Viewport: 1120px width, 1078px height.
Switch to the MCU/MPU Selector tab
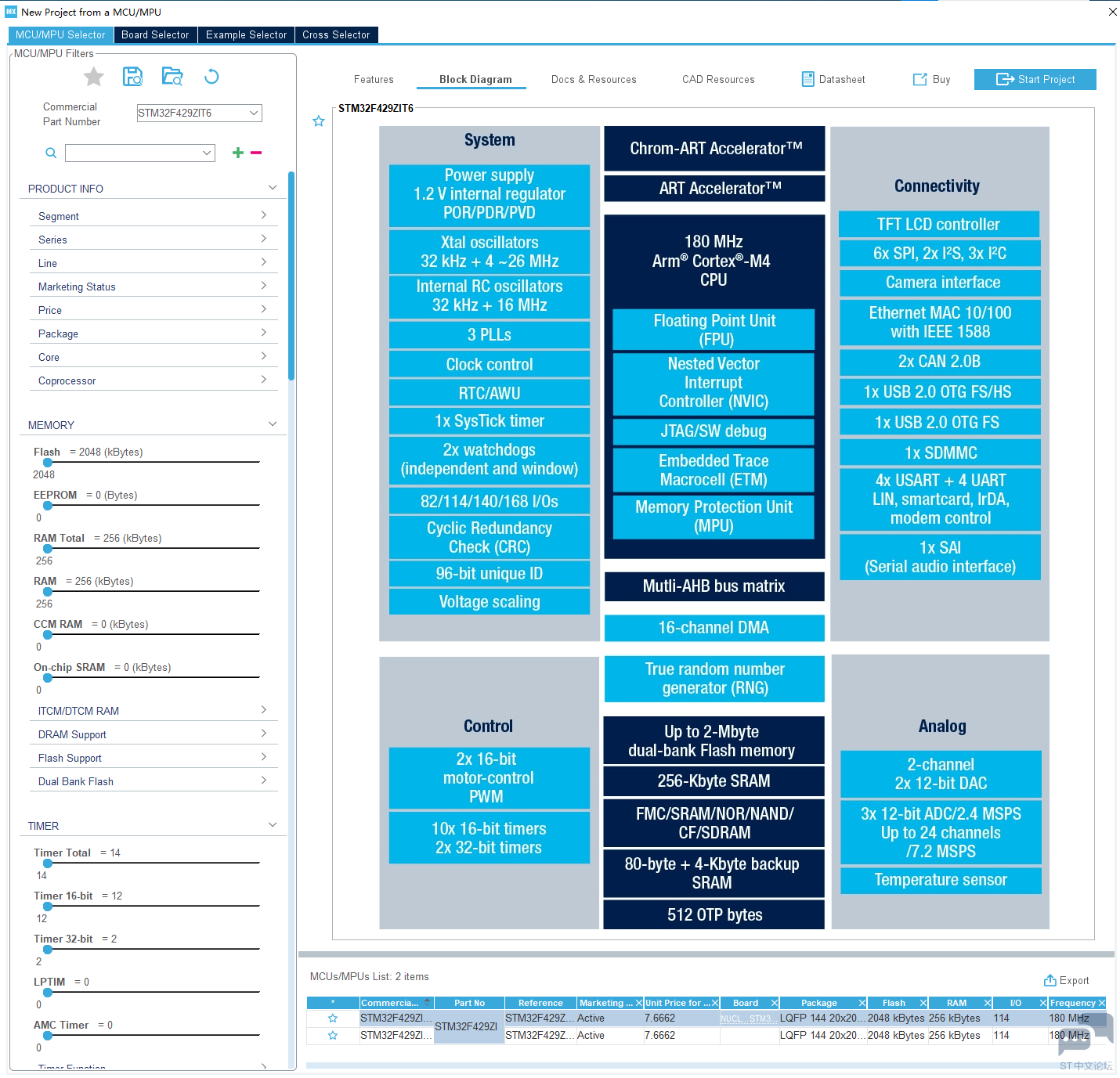(60, 35)
